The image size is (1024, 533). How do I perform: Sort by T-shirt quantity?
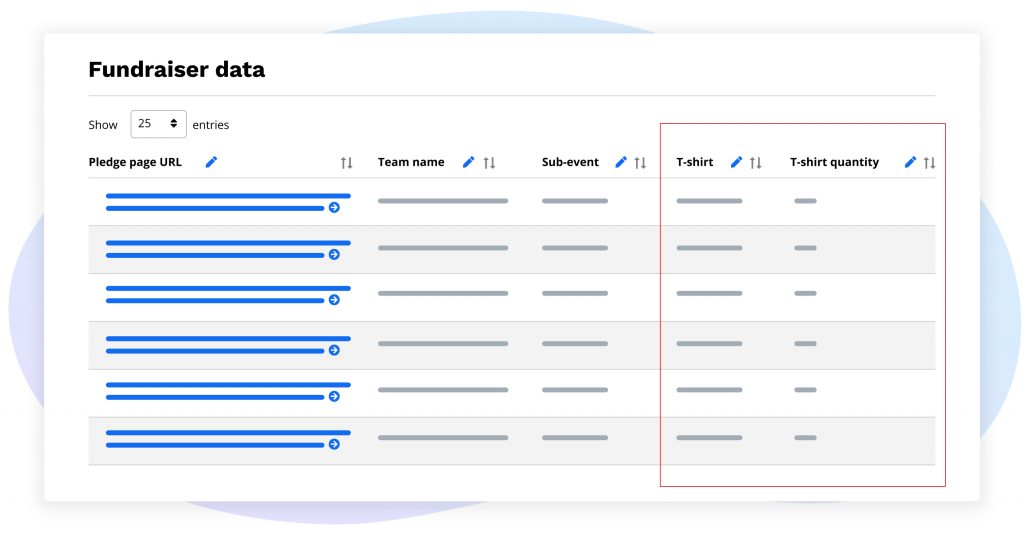(x=929, y=163)
